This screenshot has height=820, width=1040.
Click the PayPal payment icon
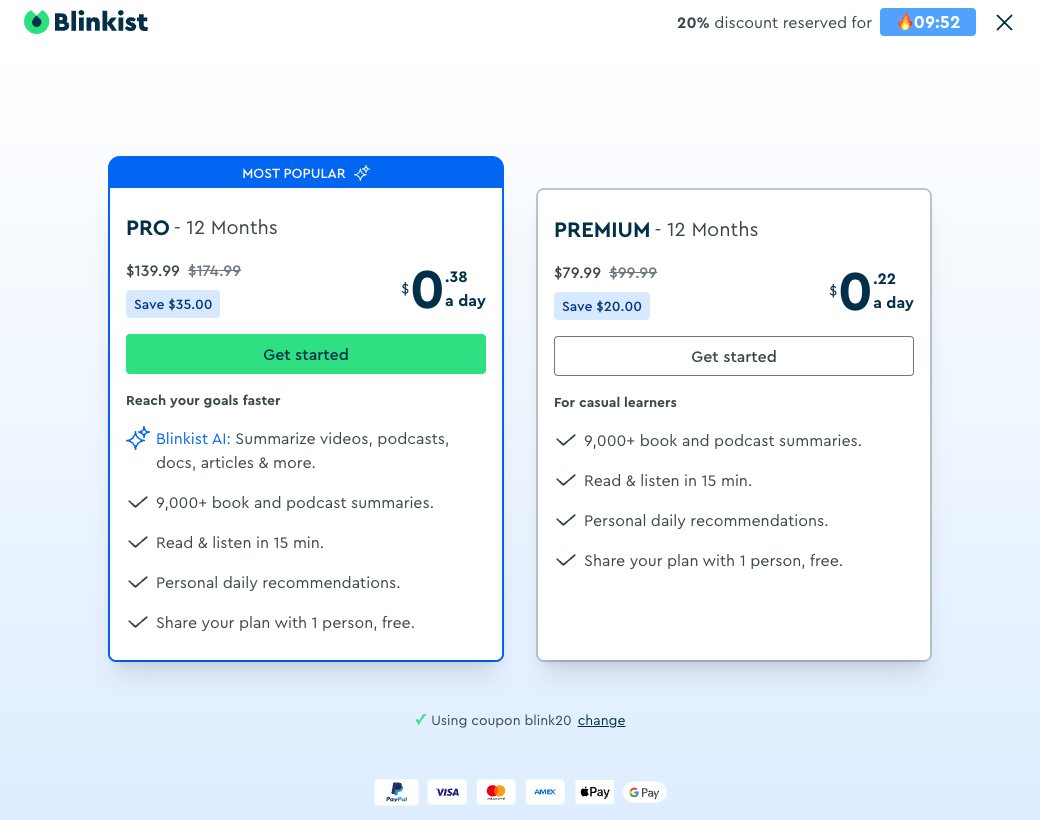[x=396, y=792]
